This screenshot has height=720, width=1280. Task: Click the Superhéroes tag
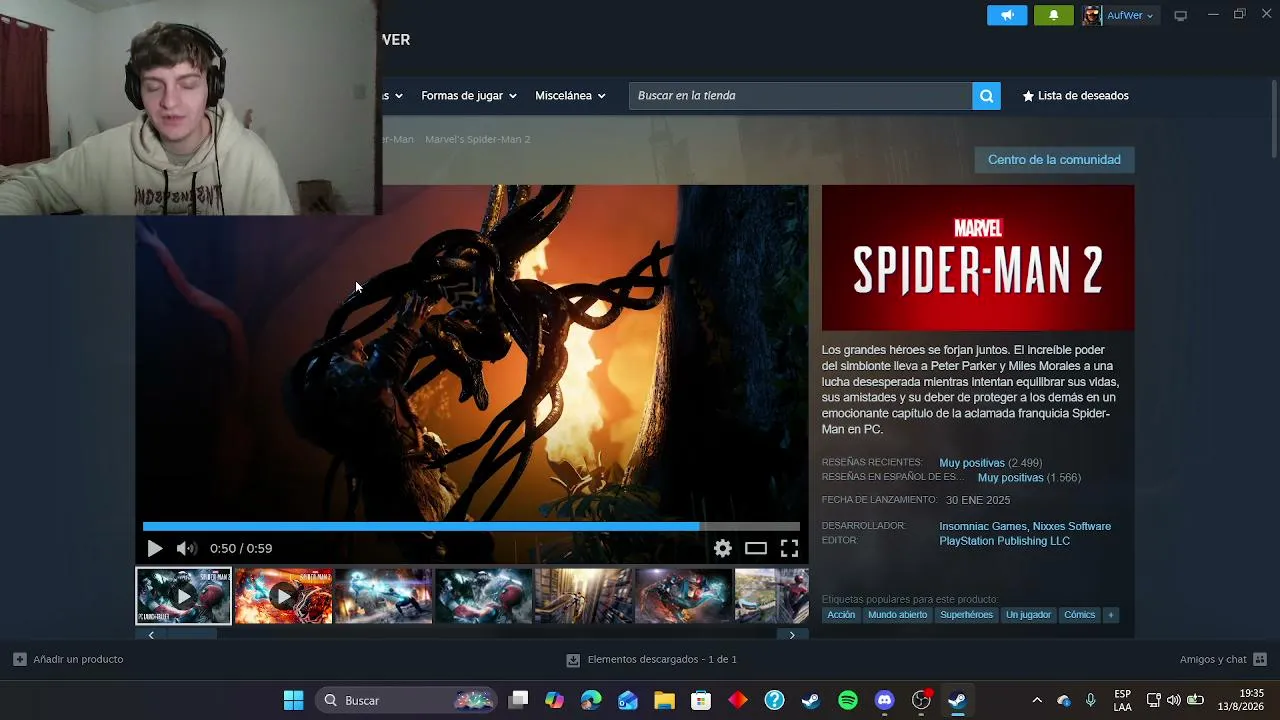966,615
